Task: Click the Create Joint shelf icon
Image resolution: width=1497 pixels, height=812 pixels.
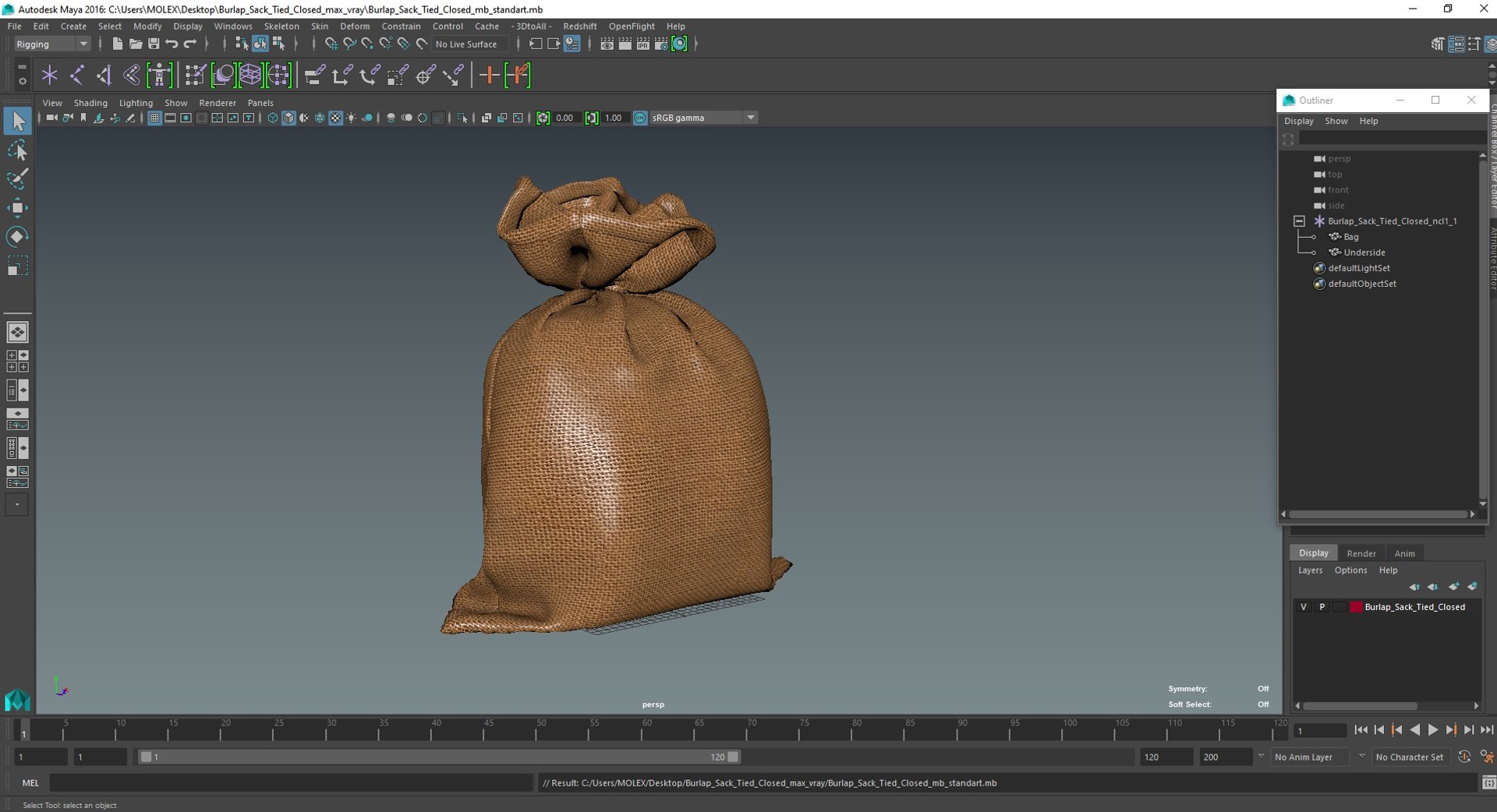Action: tap(77, 75)
